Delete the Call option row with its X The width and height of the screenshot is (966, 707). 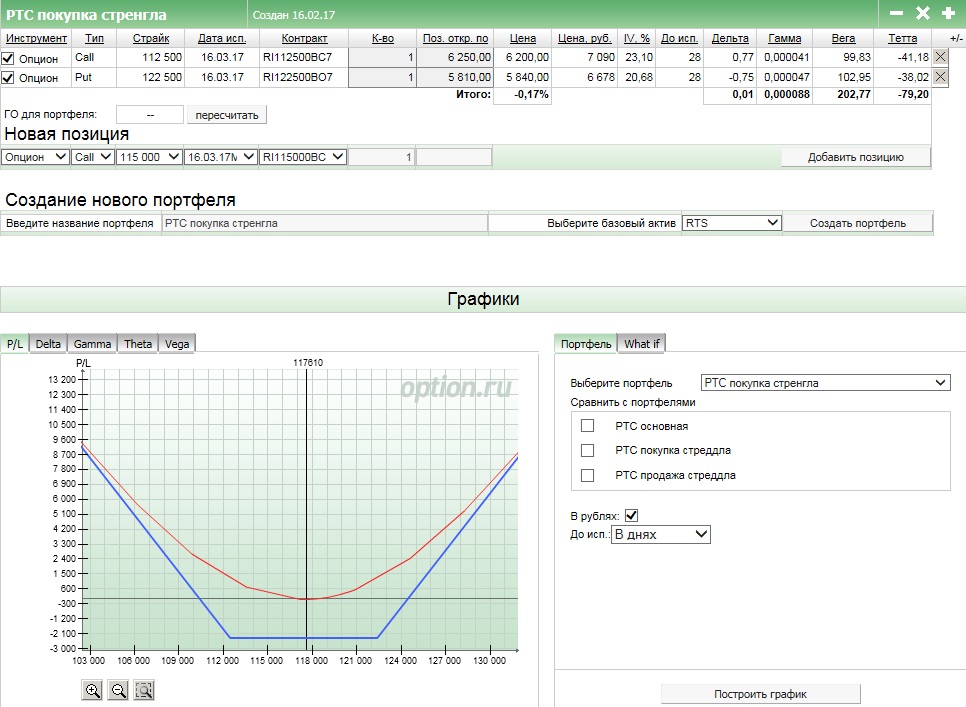tap(940, 58)
